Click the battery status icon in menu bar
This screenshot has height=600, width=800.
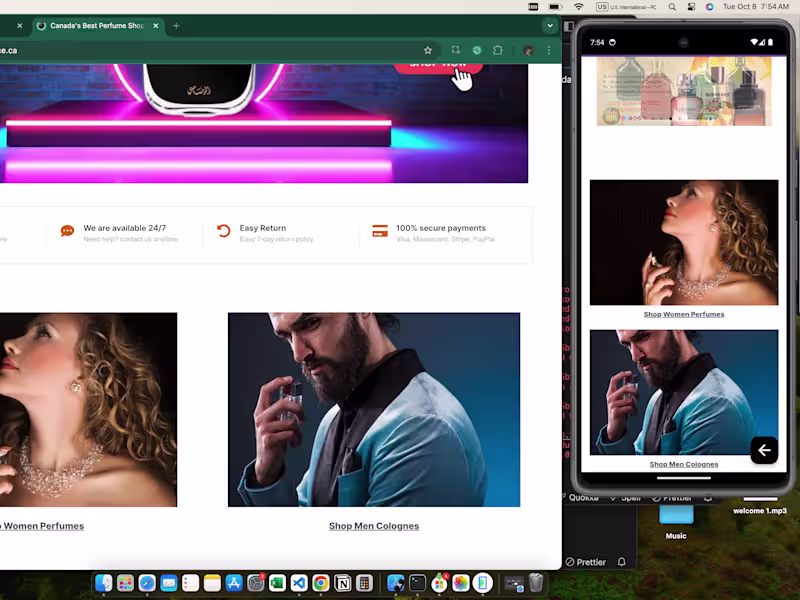pos(555,7)
